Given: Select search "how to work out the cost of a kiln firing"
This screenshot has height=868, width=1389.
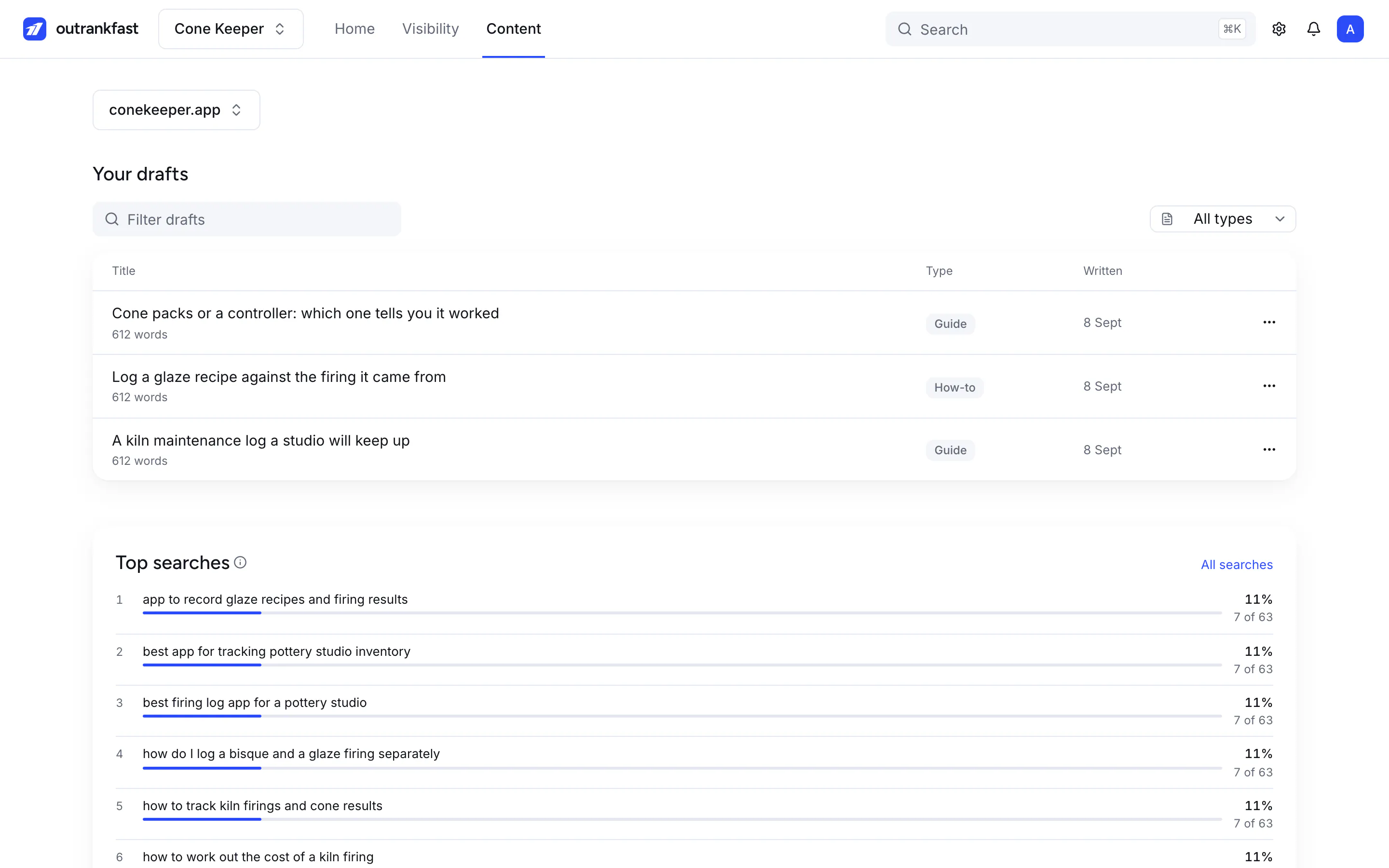Looking at the screenshot, I should pyautogui.click(x=258, y=857).
